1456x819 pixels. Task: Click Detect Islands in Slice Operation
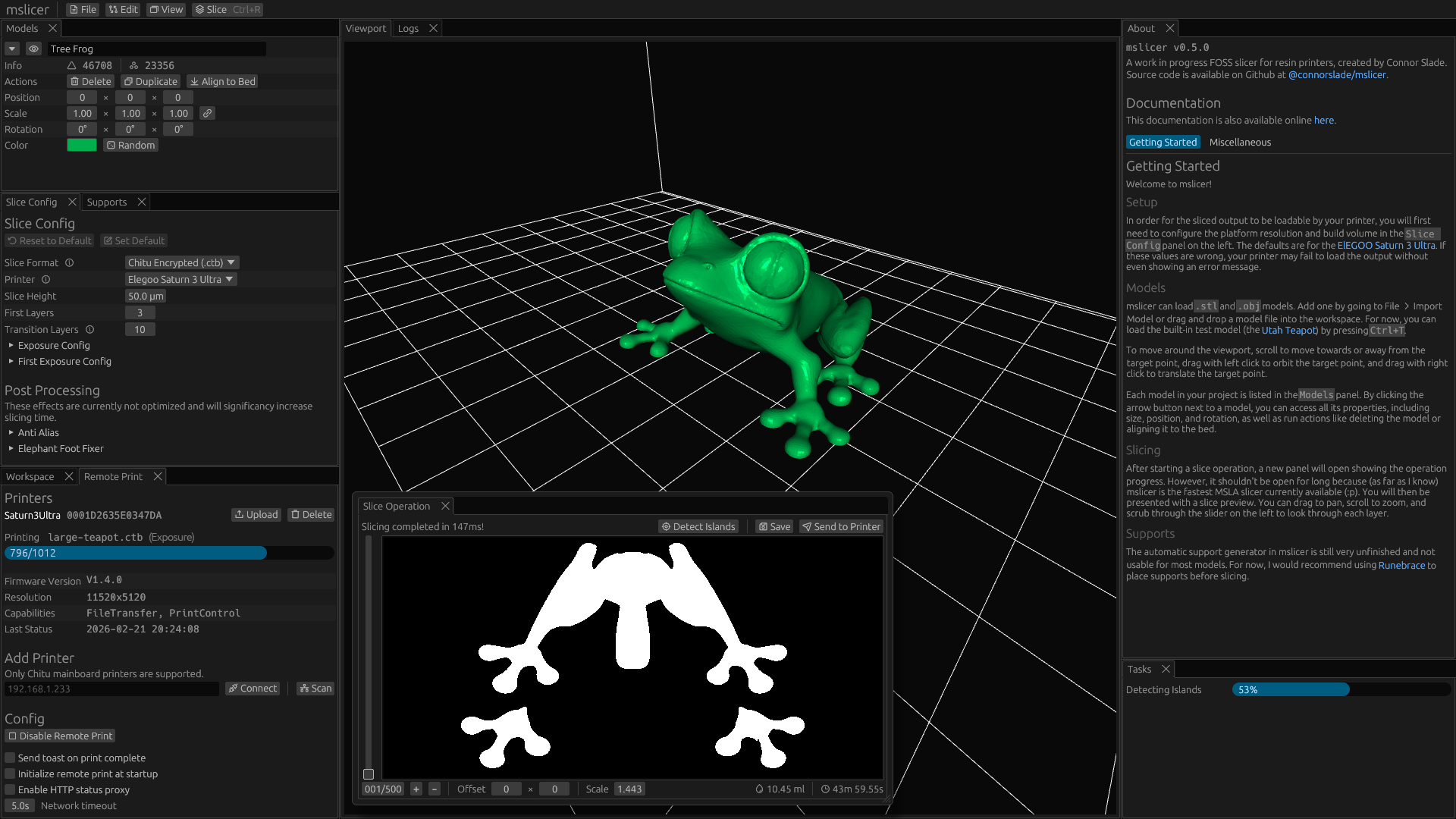point(698,526)
